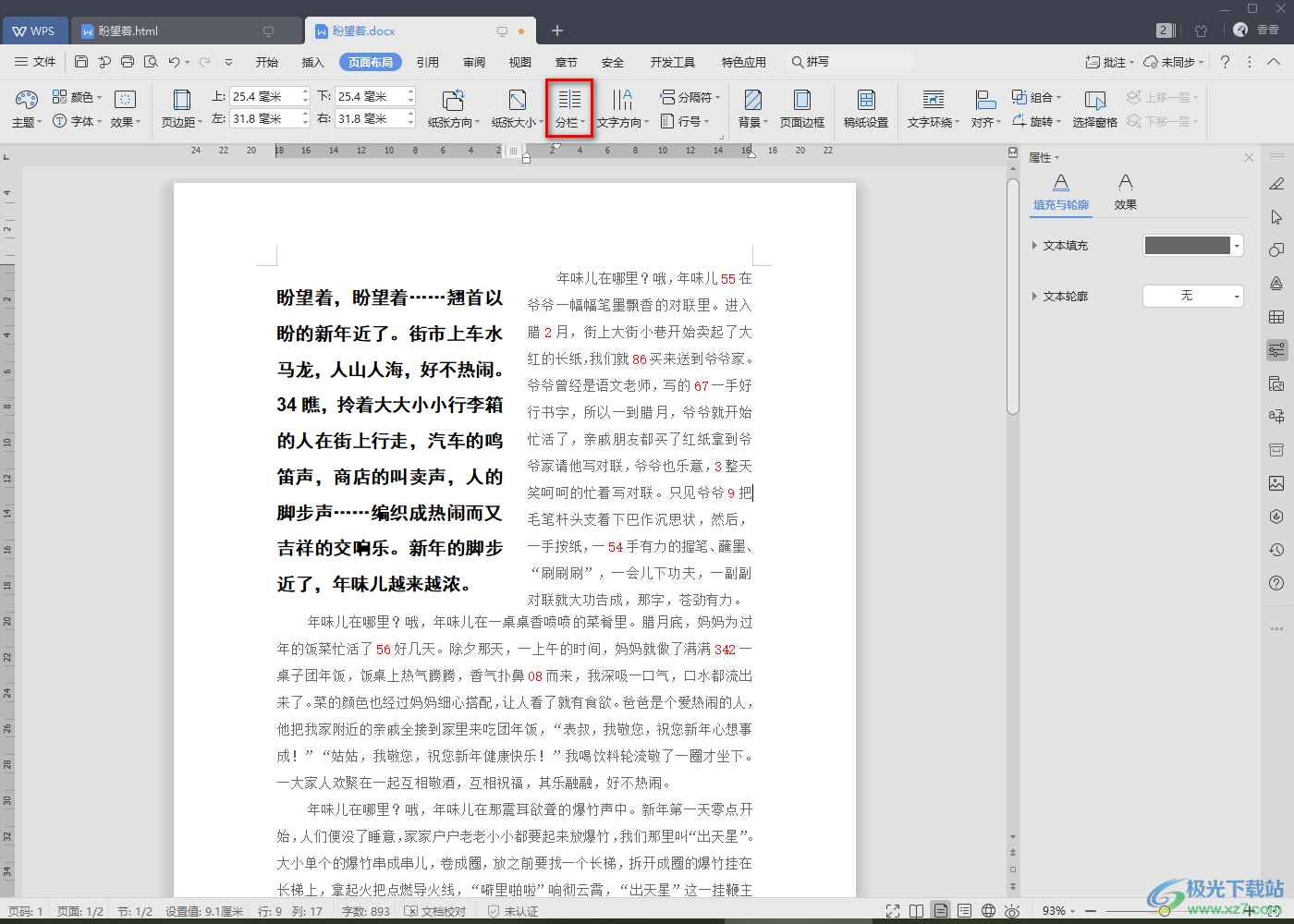This screenshot has height=924, width=1294.
Task: Toggle full screen view in status bar
Action: [893, 911]
